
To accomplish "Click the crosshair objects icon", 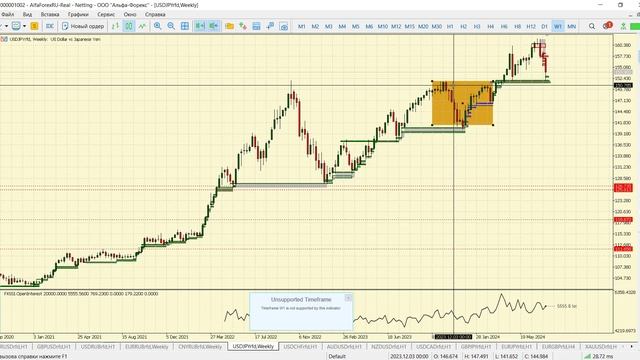I will (270, 26).
